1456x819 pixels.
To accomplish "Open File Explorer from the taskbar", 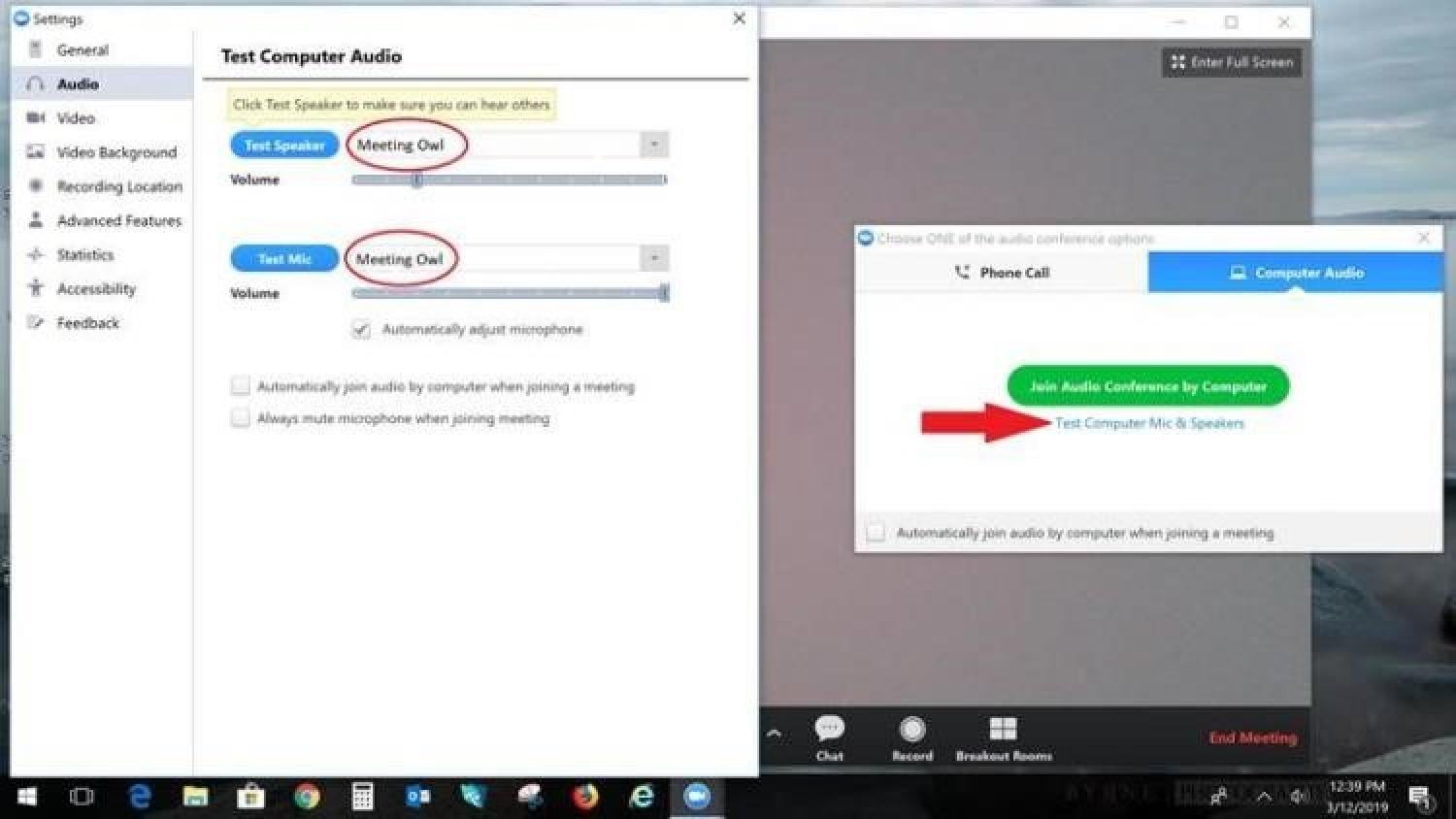I will tap(195, 797).
